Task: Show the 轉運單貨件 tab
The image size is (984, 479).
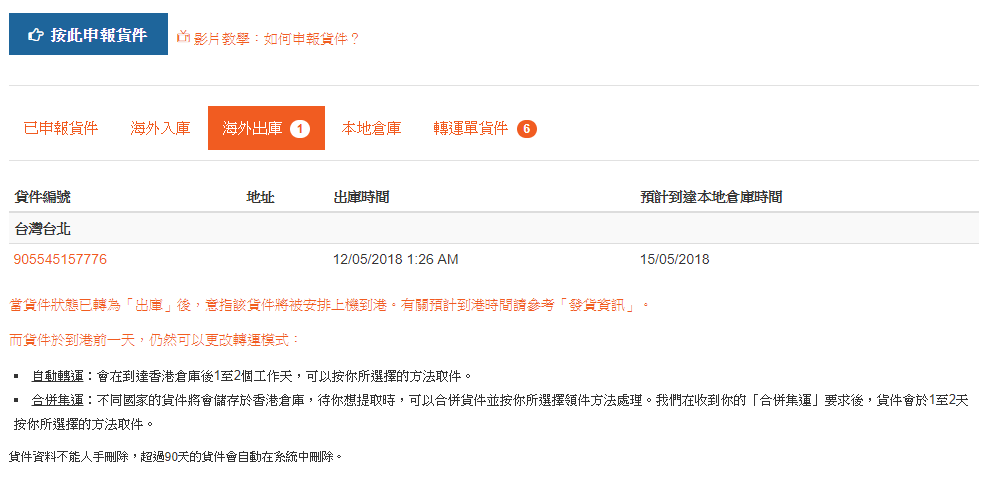Action: click(471, 128)
